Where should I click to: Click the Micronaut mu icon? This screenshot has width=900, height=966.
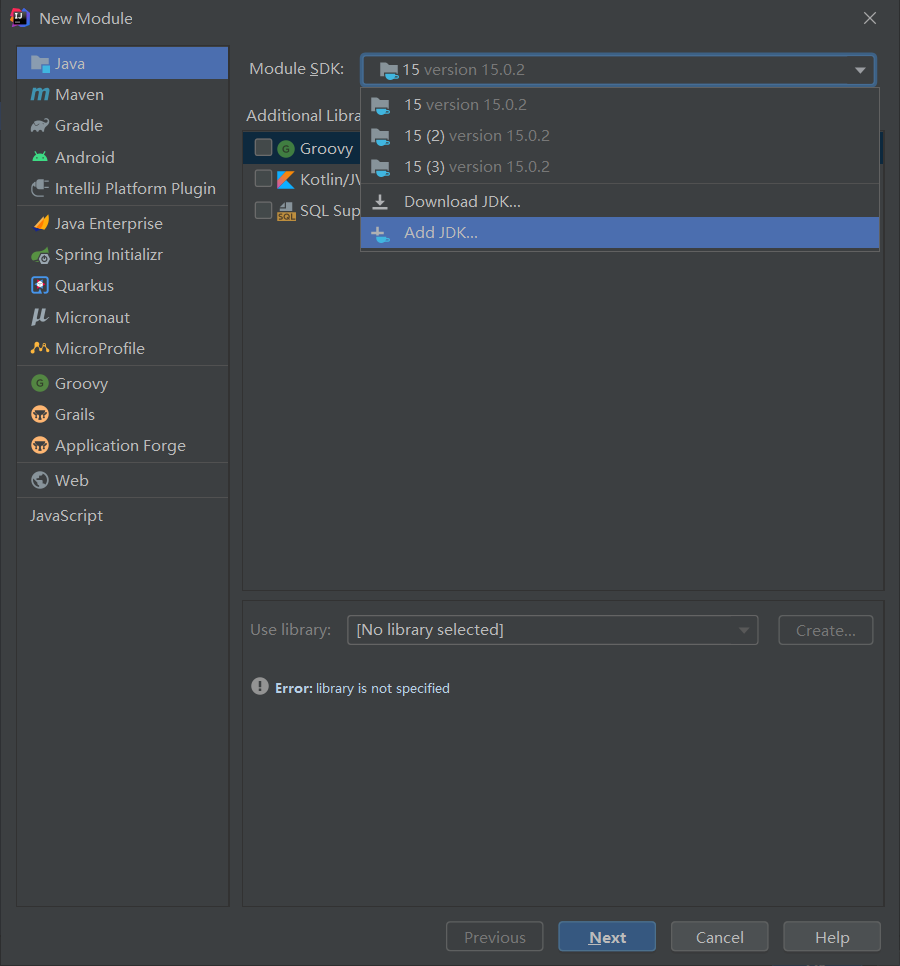tap(40, 317)
